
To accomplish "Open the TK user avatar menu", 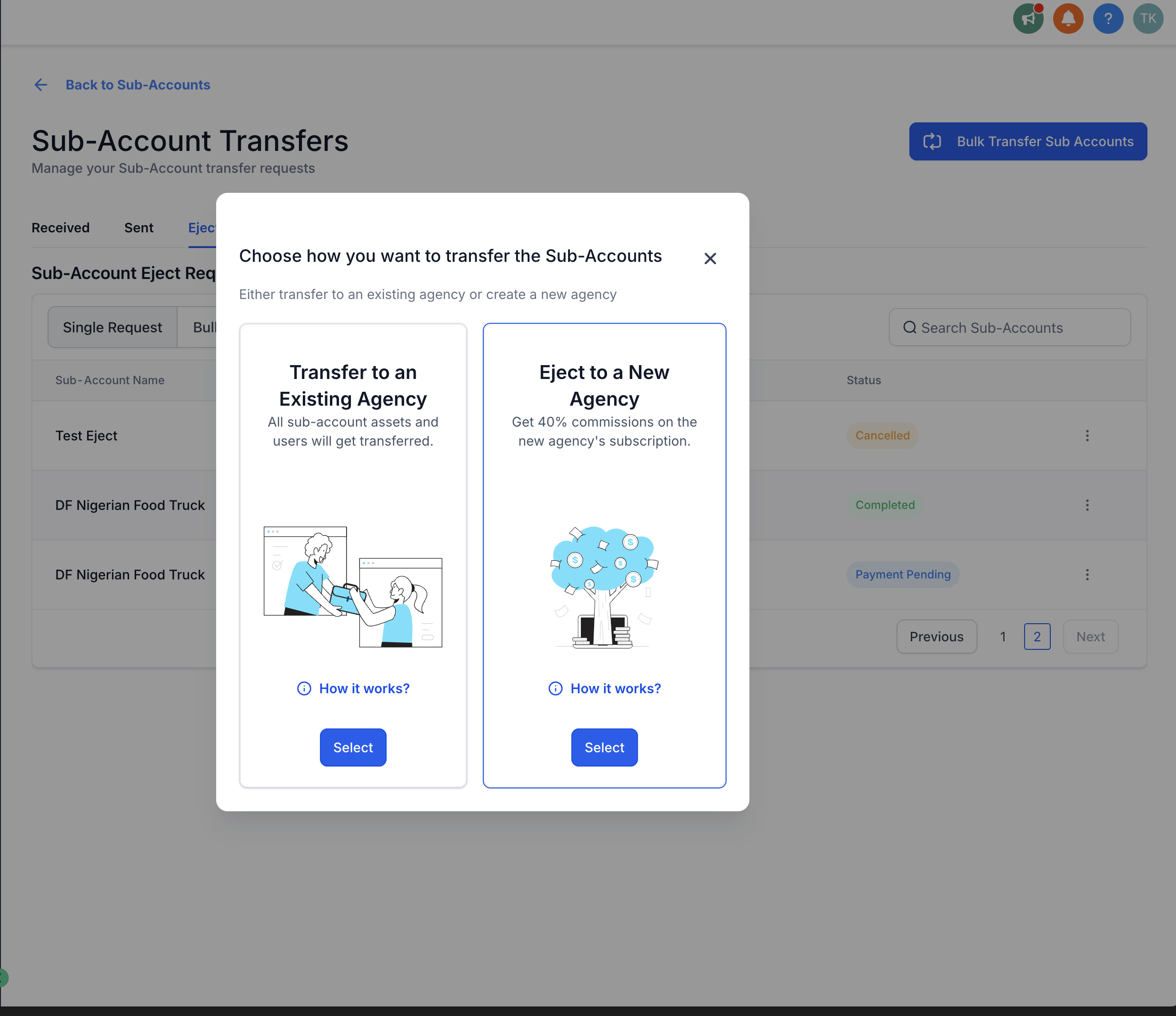I will click(1147, 19).
